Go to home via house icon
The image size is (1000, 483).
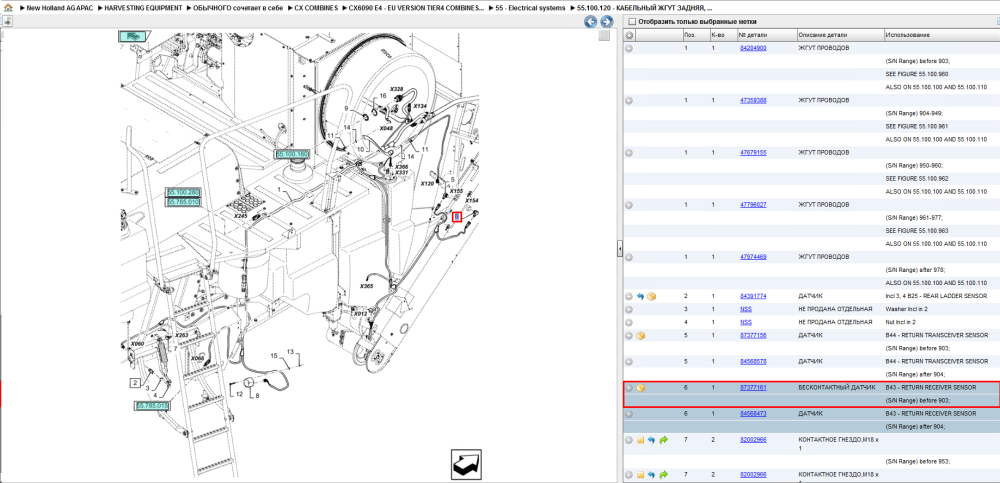click(8, 8)
